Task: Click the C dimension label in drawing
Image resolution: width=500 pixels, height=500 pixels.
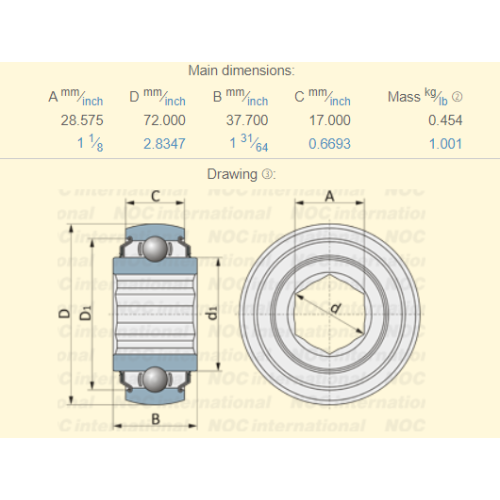Action: point(156,197)
